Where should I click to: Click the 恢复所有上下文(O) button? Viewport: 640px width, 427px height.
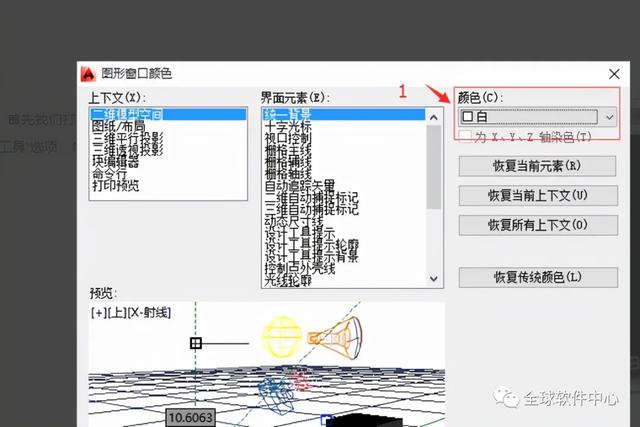538,225
